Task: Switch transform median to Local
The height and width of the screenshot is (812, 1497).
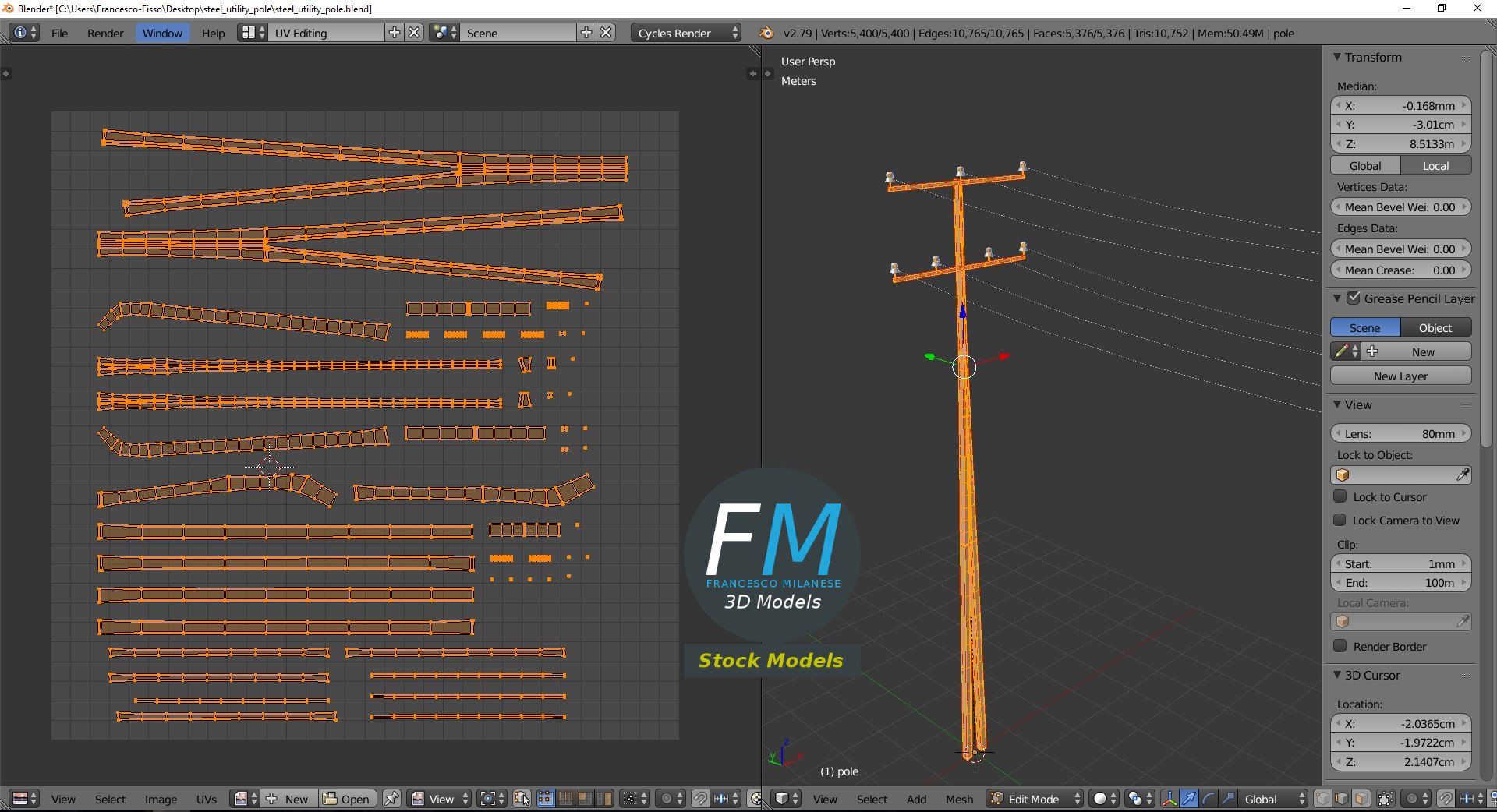Action: tap(1435, 165)
